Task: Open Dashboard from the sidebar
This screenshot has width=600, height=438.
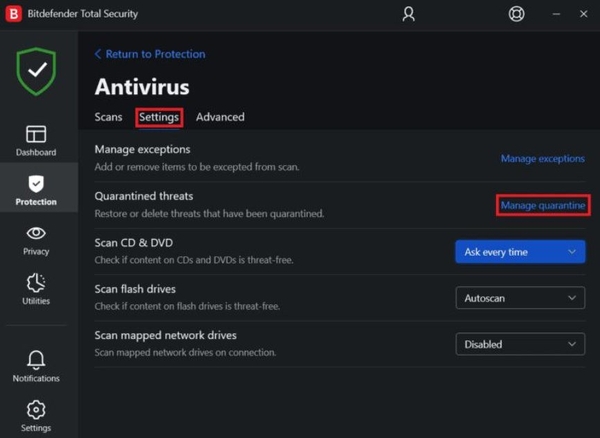Action: (x=36, y=140)
